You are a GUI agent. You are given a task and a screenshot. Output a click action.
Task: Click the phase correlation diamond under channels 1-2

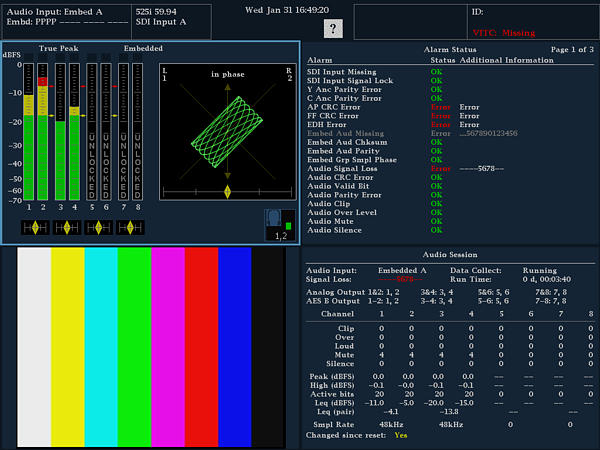coord(37,227)
